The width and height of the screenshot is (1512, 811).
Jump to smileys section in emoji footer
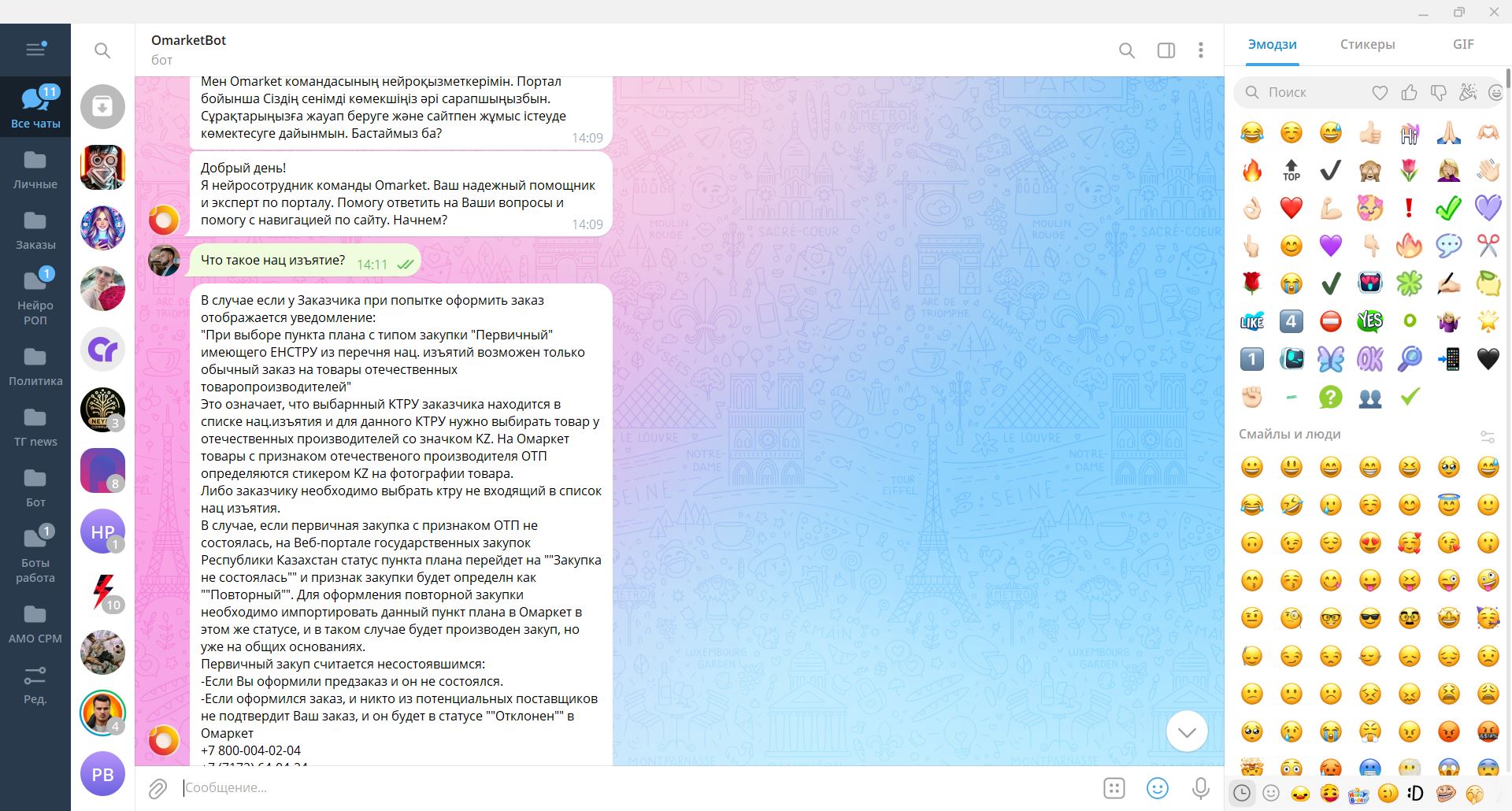click(x=1271, y=793)
